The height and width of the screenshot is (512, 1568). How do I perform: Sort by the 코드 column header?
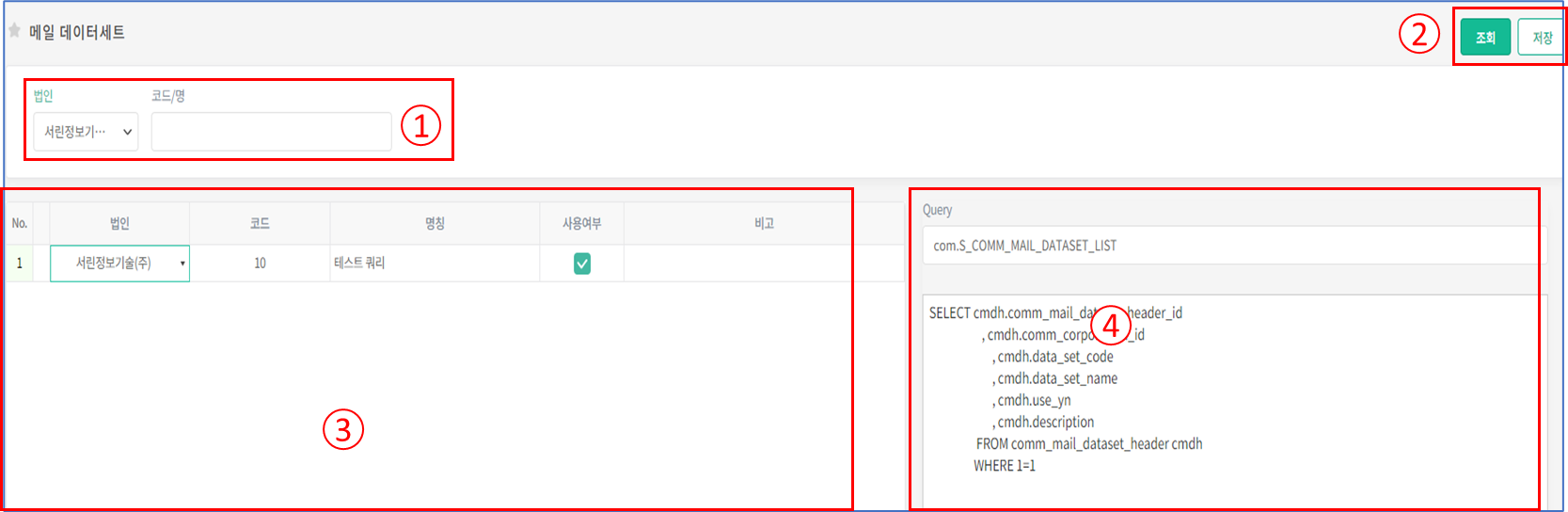click(260, 223)
